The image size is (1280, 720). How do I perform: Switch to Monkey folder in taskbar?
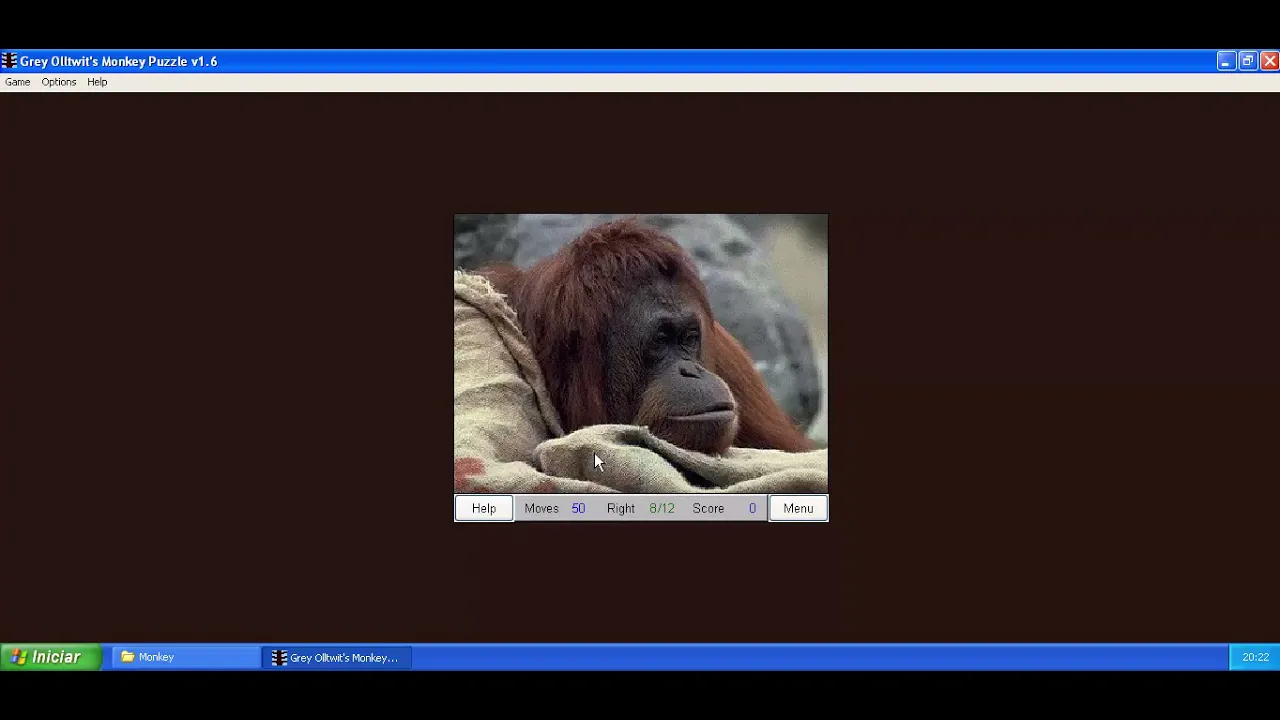tap(185, 657)
